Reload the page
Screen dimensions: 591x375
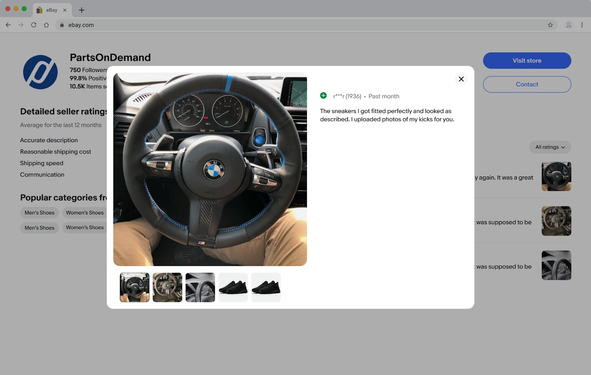coord(34,25)
